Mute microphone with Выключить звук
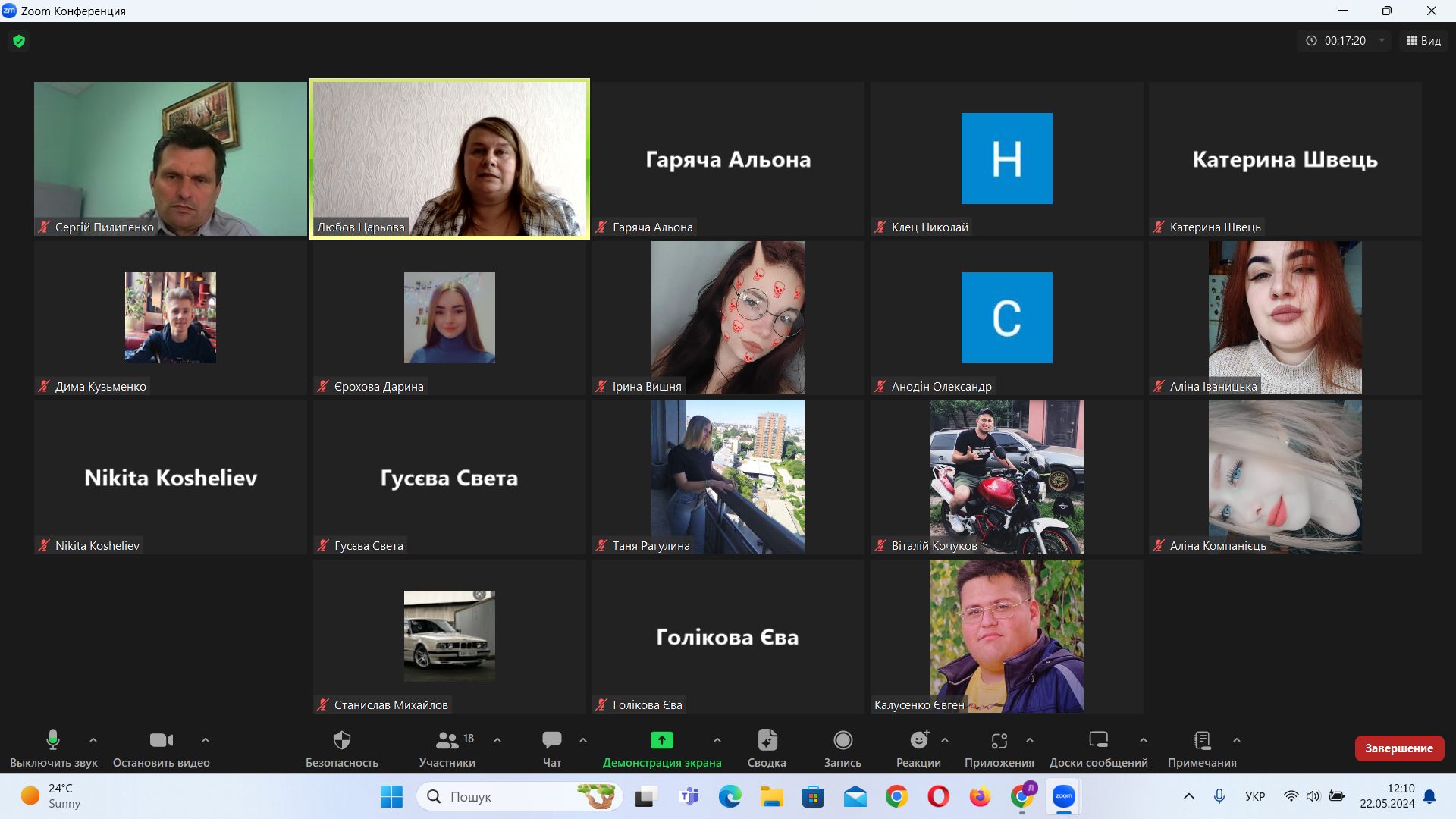1456x819 pixels. [x=53, y=740]
